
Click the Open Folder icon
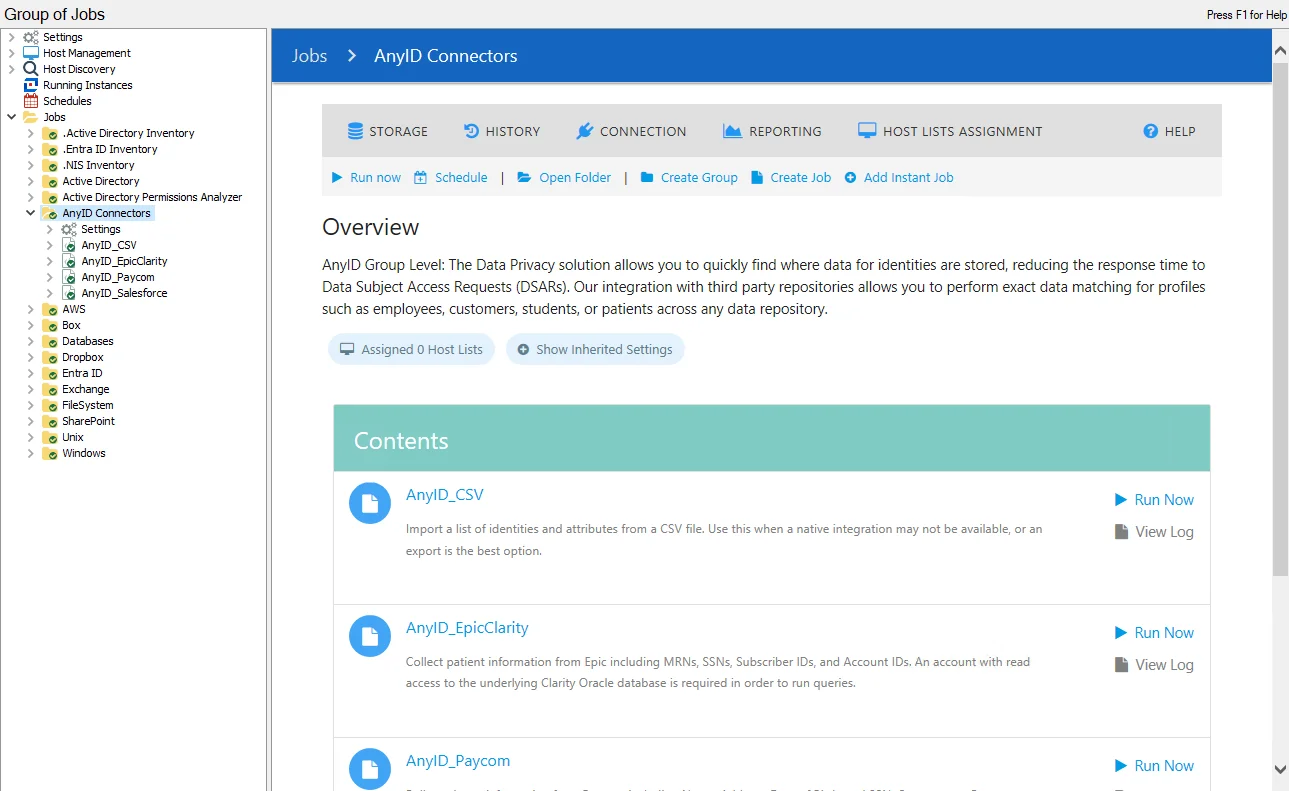tap(524, 177)
